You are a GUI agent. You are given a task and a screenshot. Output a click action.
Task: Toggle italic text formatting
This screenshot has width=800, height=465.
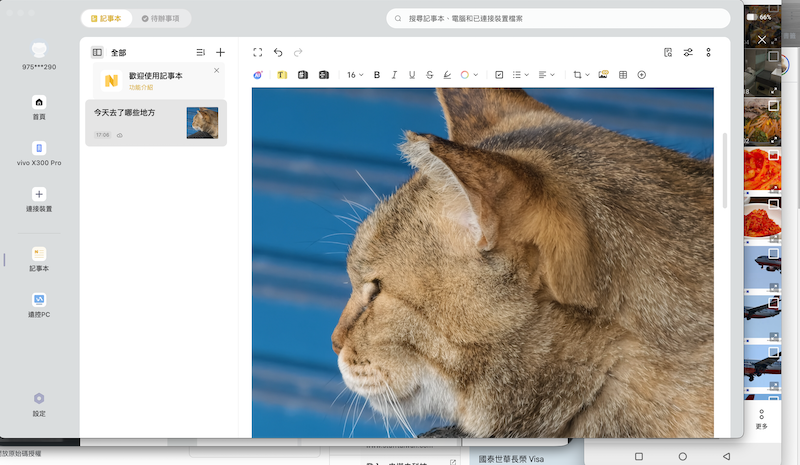(394, 75)
